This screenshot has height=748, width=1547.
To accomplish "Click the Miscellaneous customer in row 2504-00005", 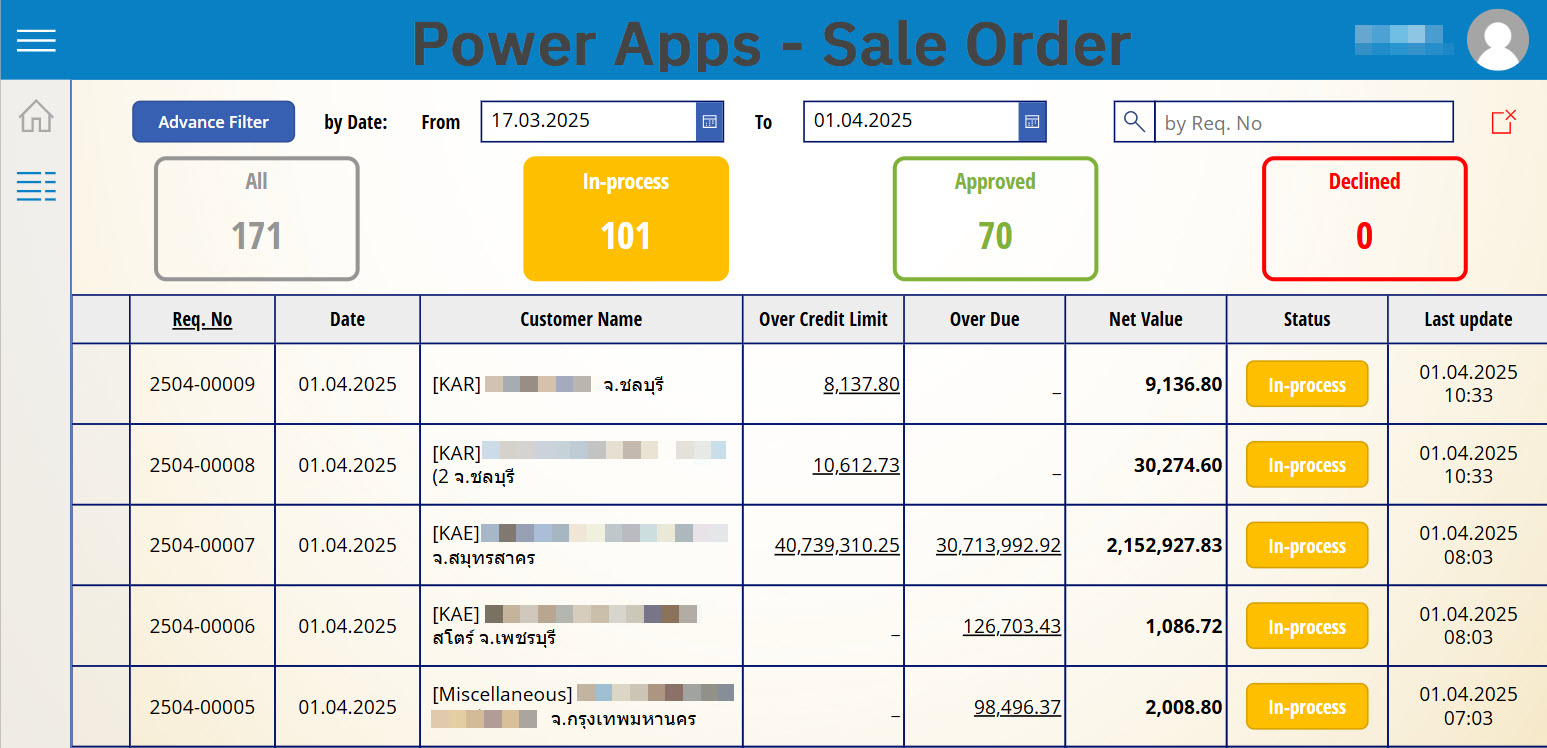I will 583,706.
